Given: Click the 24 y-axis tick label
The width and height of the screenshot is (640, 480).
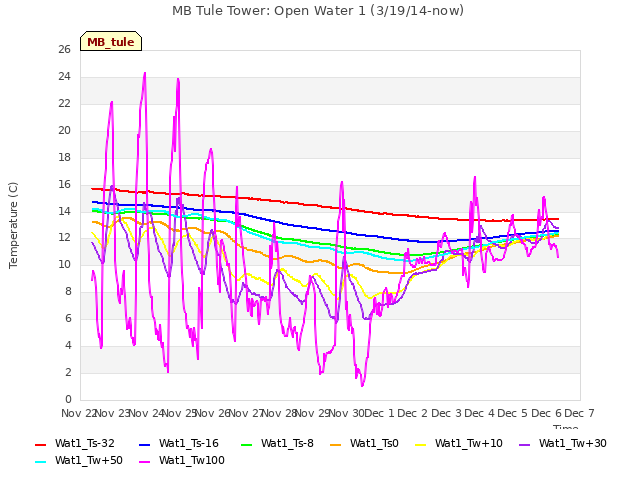Looking at the screenshot, I should tap(64, 76).
